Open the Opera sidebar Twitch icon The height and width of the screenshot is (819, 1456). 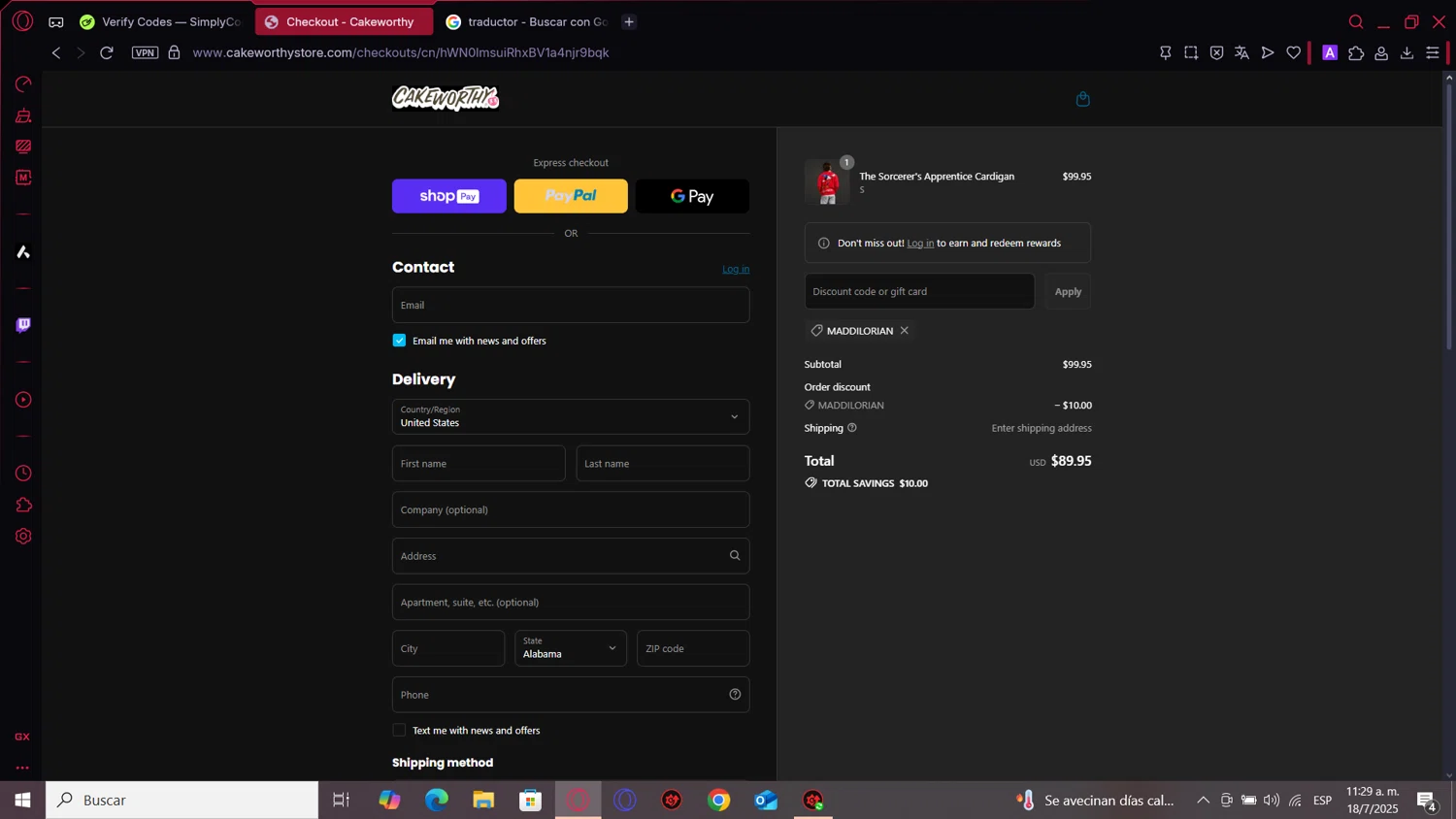coord(23,325)
